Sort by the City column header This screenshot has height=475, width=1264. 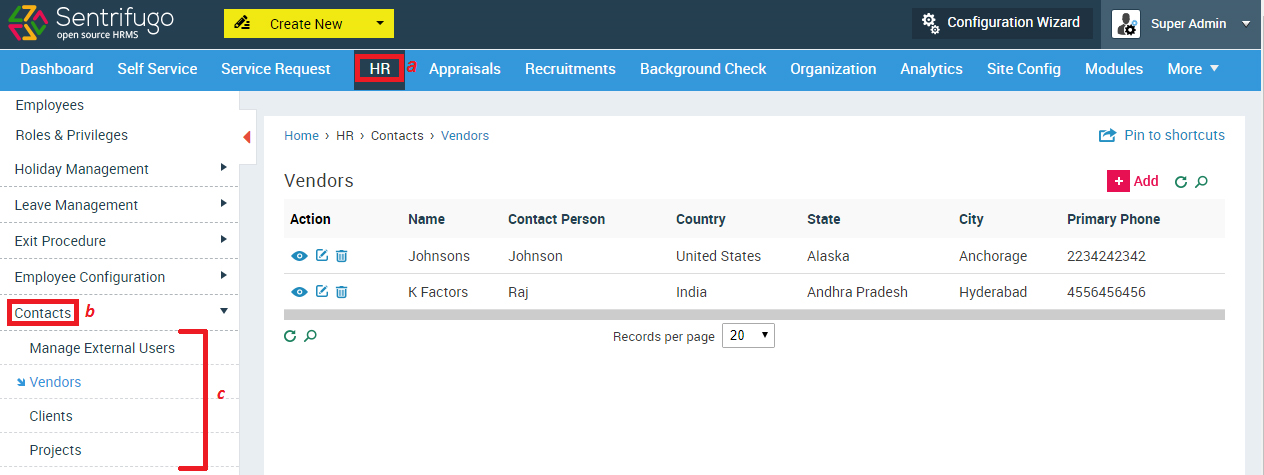[x=971, y=219]
